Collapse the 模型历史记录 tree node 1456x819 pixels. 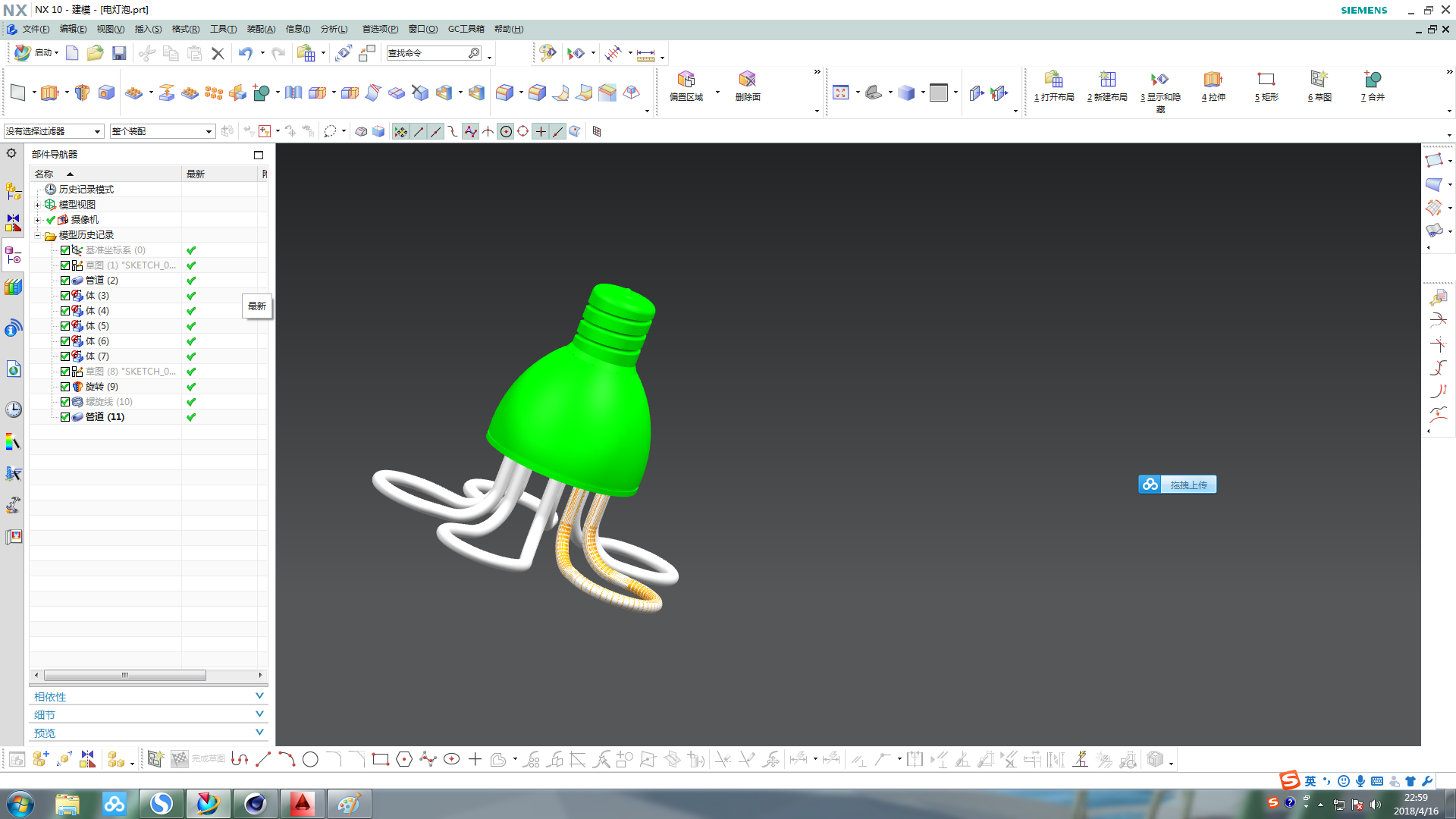37,235
